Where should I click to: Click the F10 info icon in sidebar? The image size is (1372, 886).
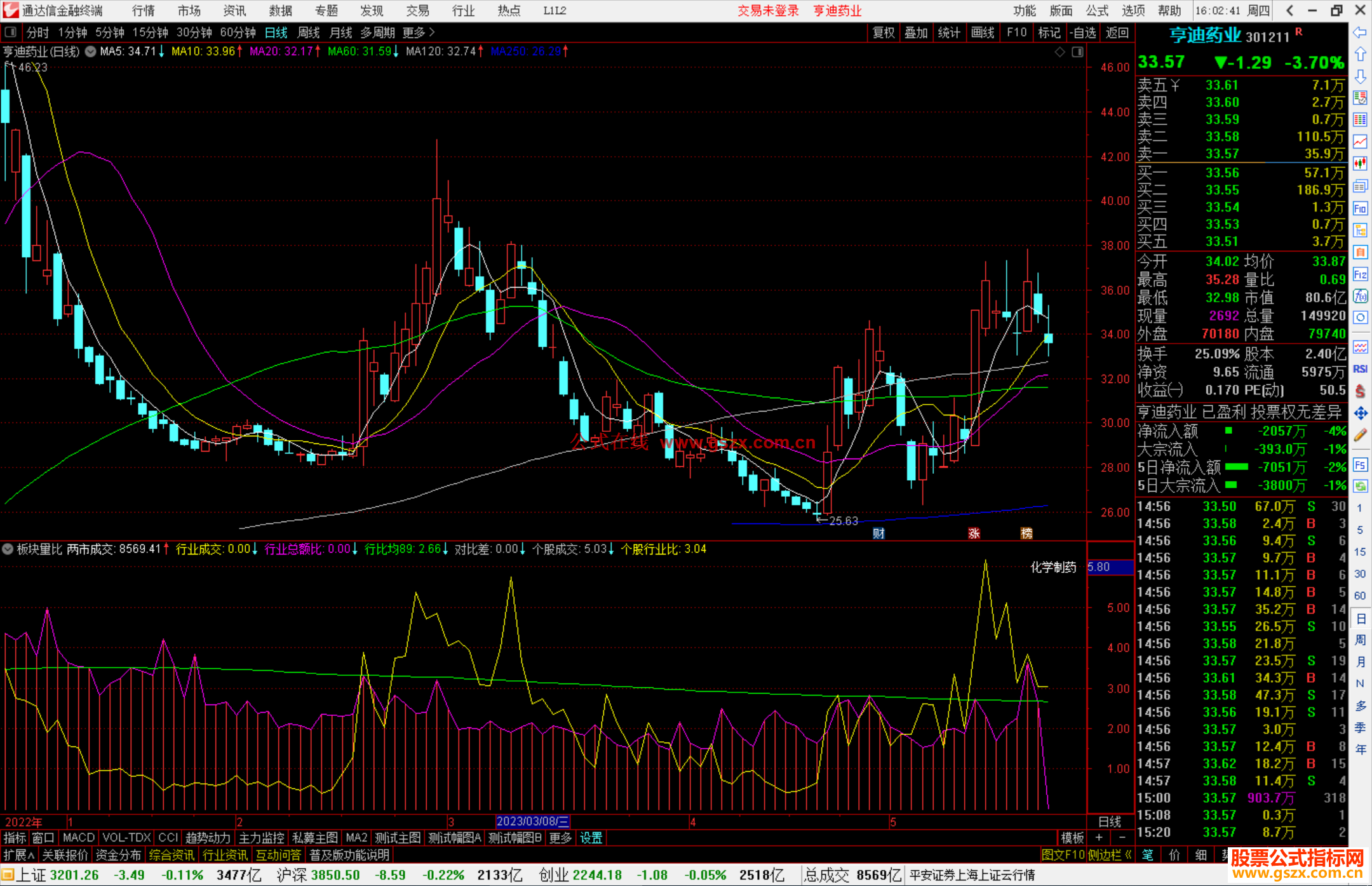1360,208
